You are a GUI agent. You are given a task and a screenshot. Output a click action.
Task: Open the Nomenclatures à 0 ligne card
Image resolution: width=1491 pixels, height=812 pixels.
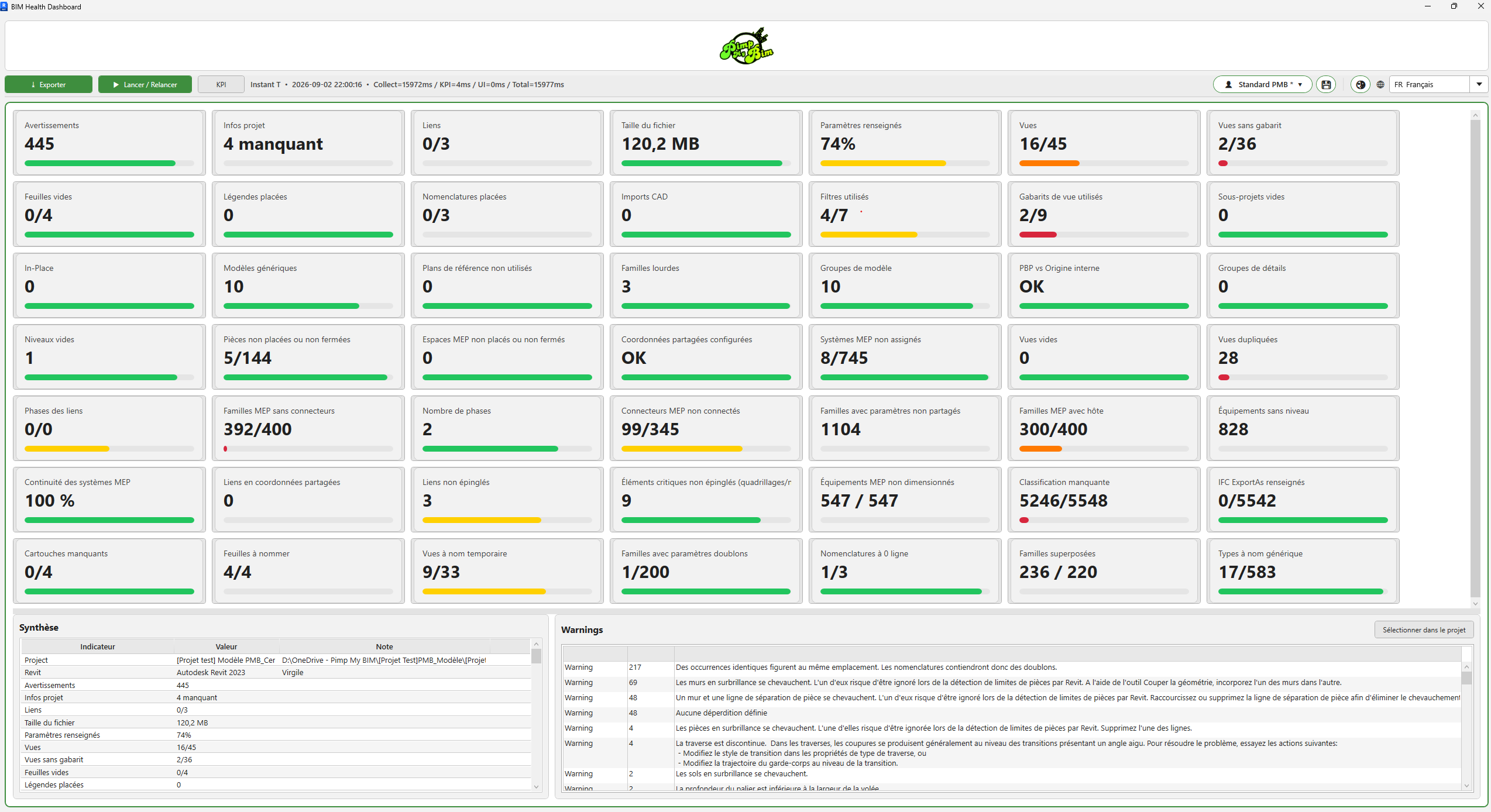(x=905, y=571)
